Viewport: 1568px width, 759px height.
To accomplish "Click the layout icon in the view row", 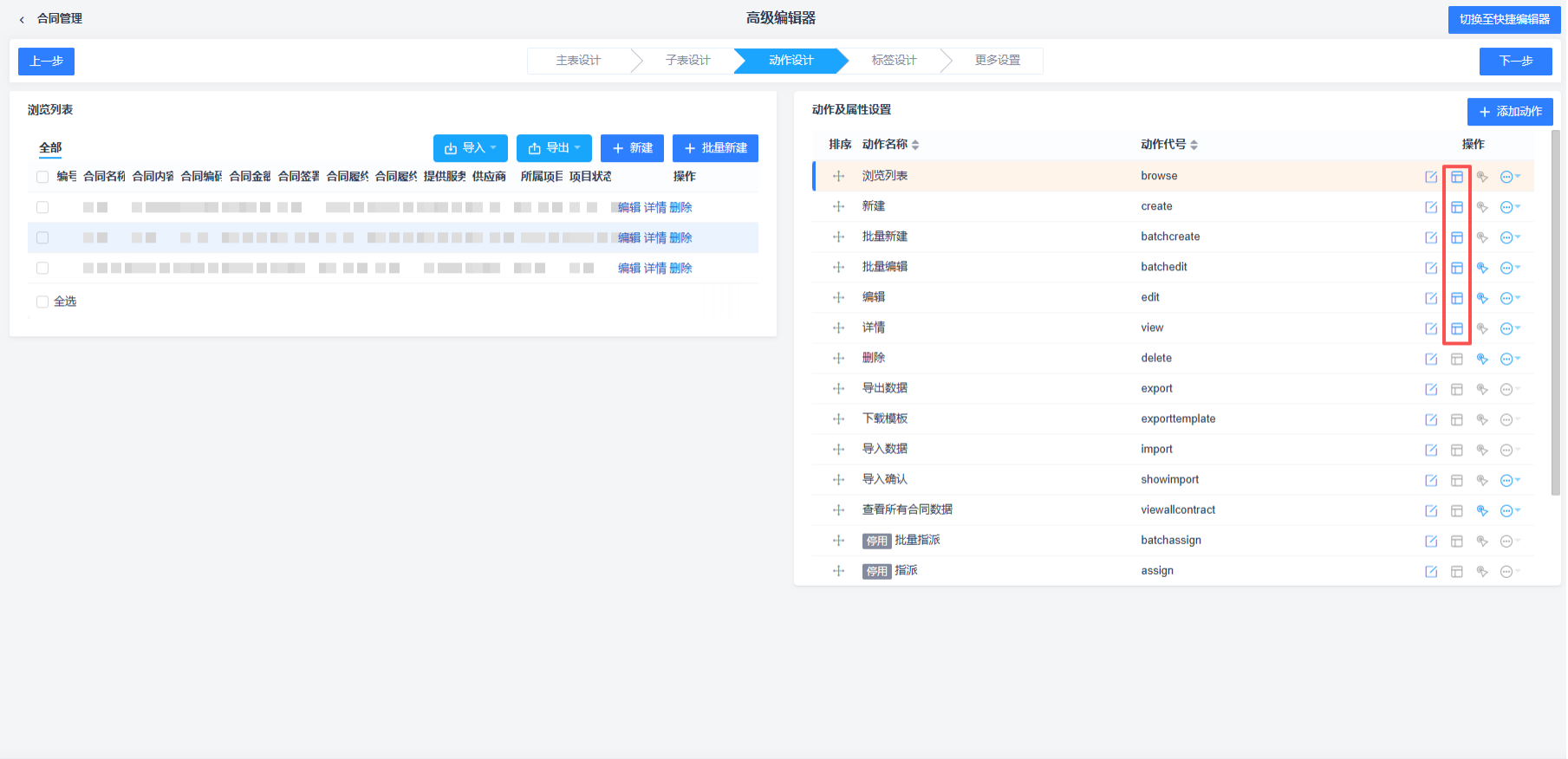I will pos(1457,328).
